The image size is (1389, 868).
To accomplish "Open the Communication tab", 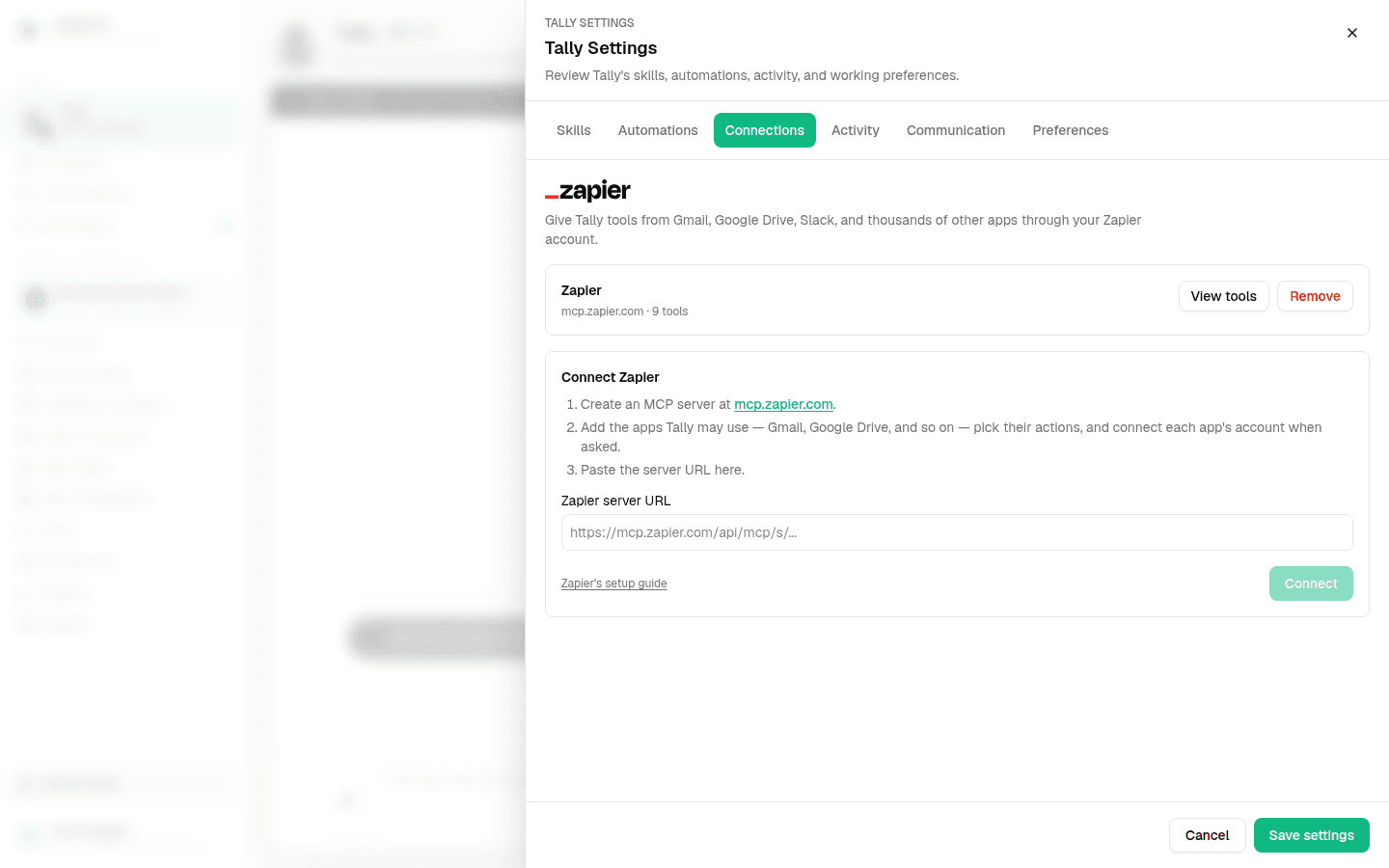I will click(956, 130).
